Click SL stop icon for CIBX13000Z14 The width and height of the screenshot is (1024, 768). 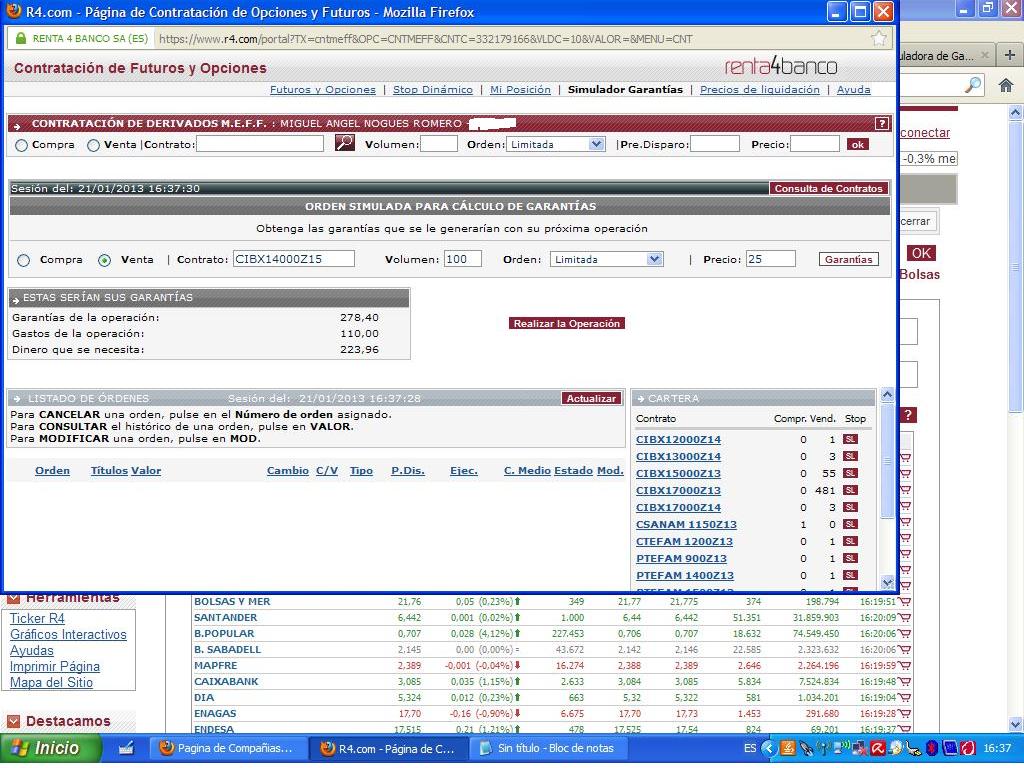coord(850,456)
